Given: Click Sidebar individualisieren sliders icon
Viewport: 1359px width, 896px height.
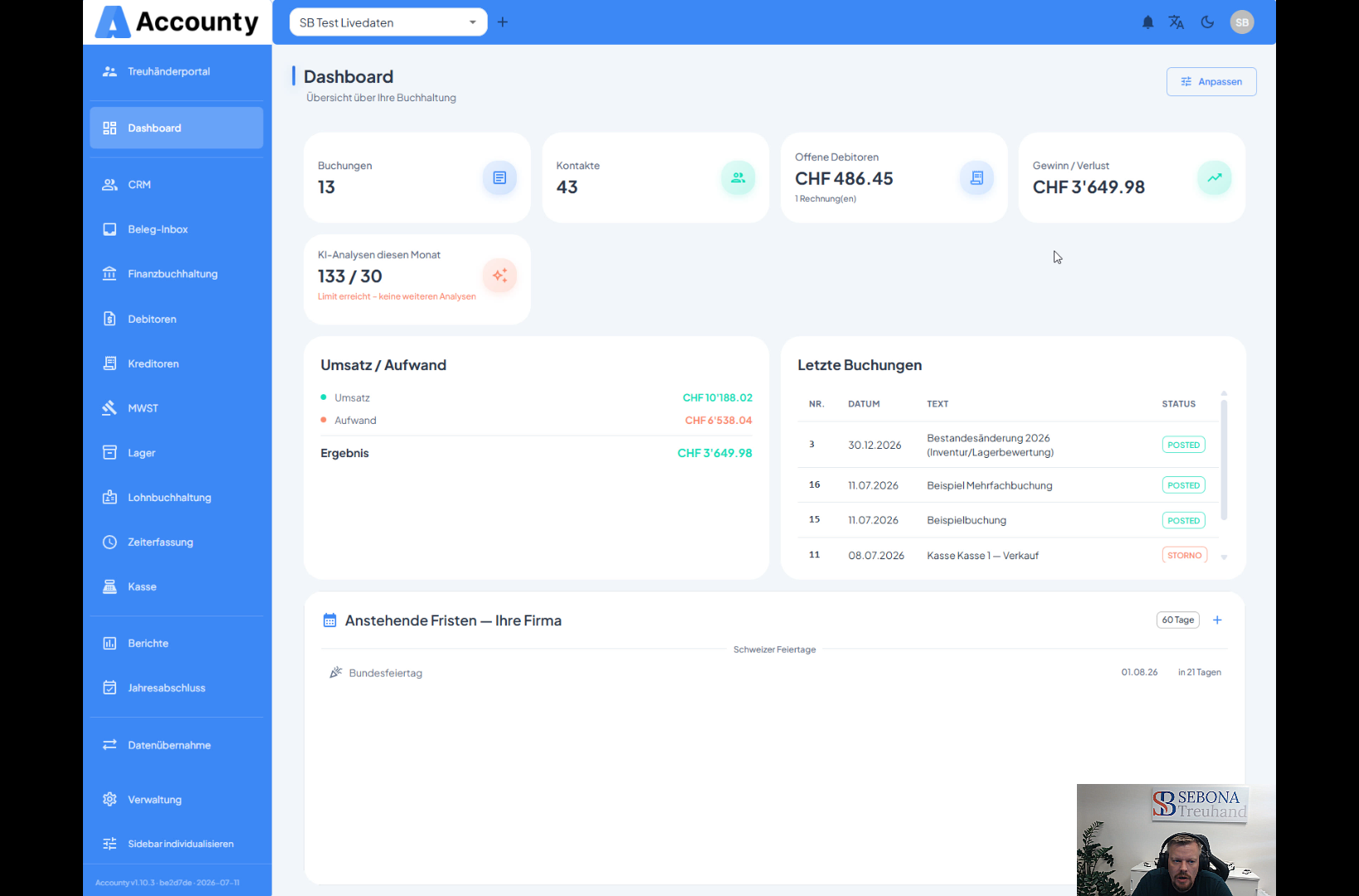Looking at the screenshot, I should pos(110,844).
